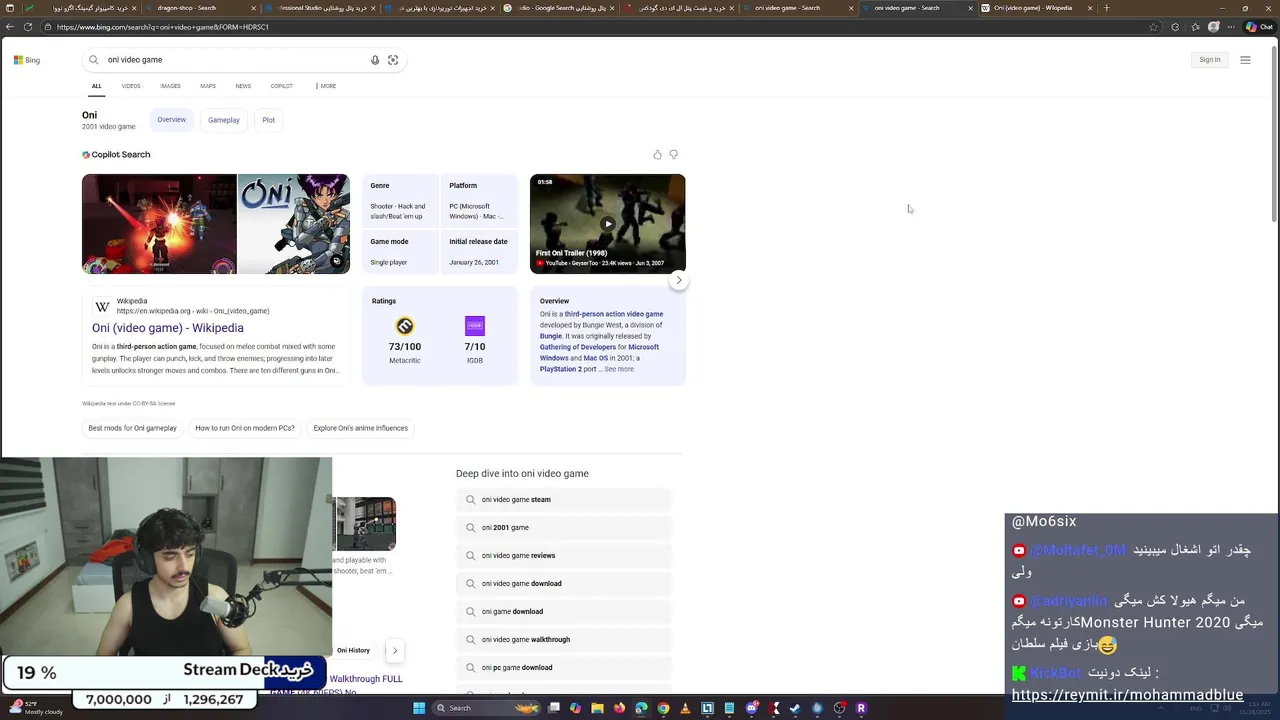Open the browser Copilot Chat button
This screenshot has height=720, width=1280.
[x=1259, y=27]
